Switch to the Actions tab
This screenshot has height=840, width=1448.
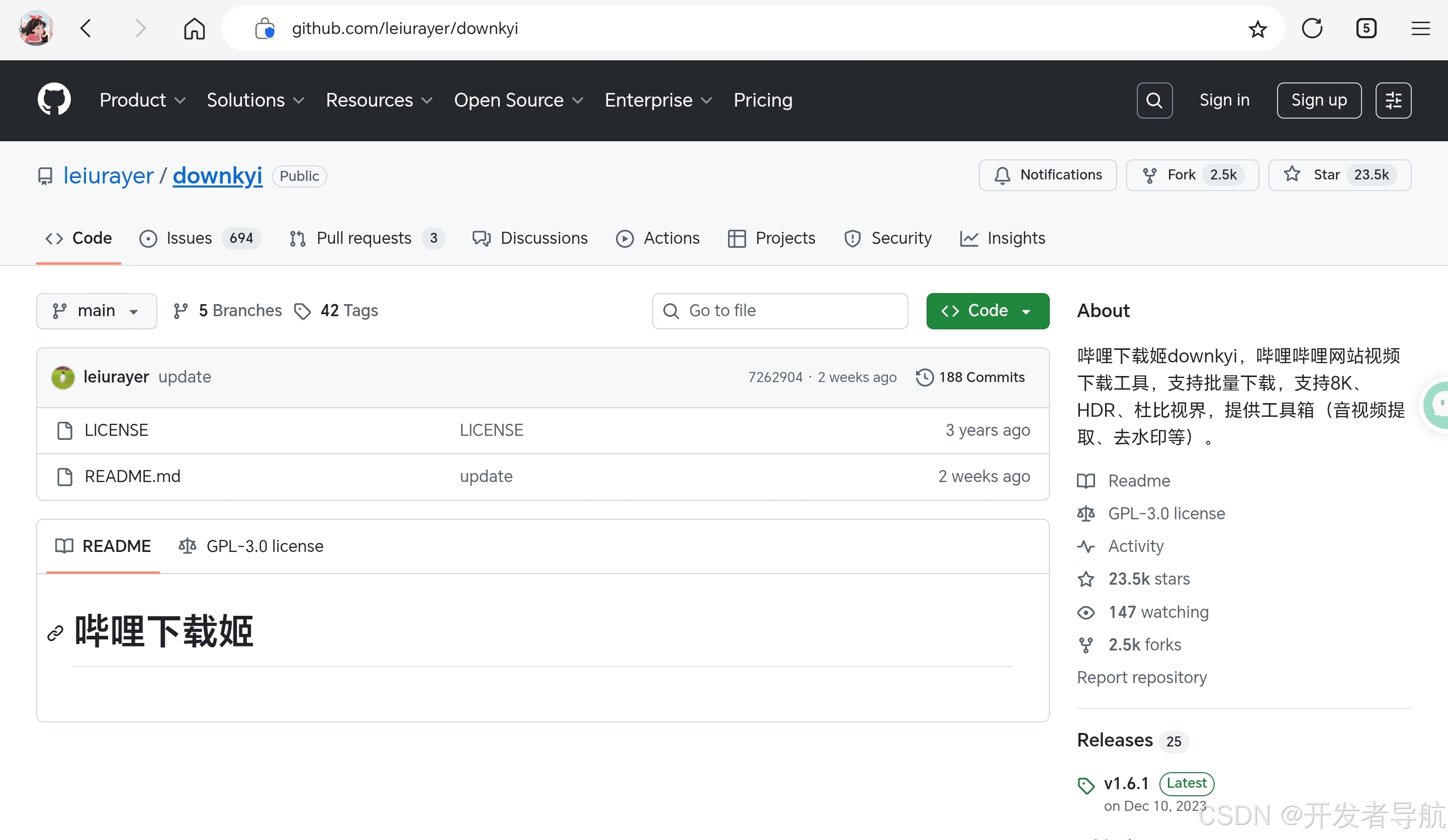tap(658, 238)
